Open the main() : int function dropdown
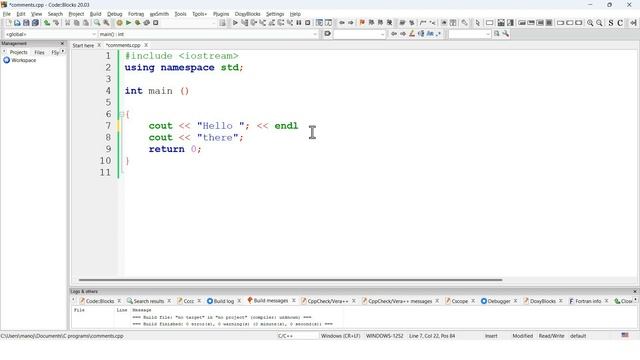 tap(208, 34)
